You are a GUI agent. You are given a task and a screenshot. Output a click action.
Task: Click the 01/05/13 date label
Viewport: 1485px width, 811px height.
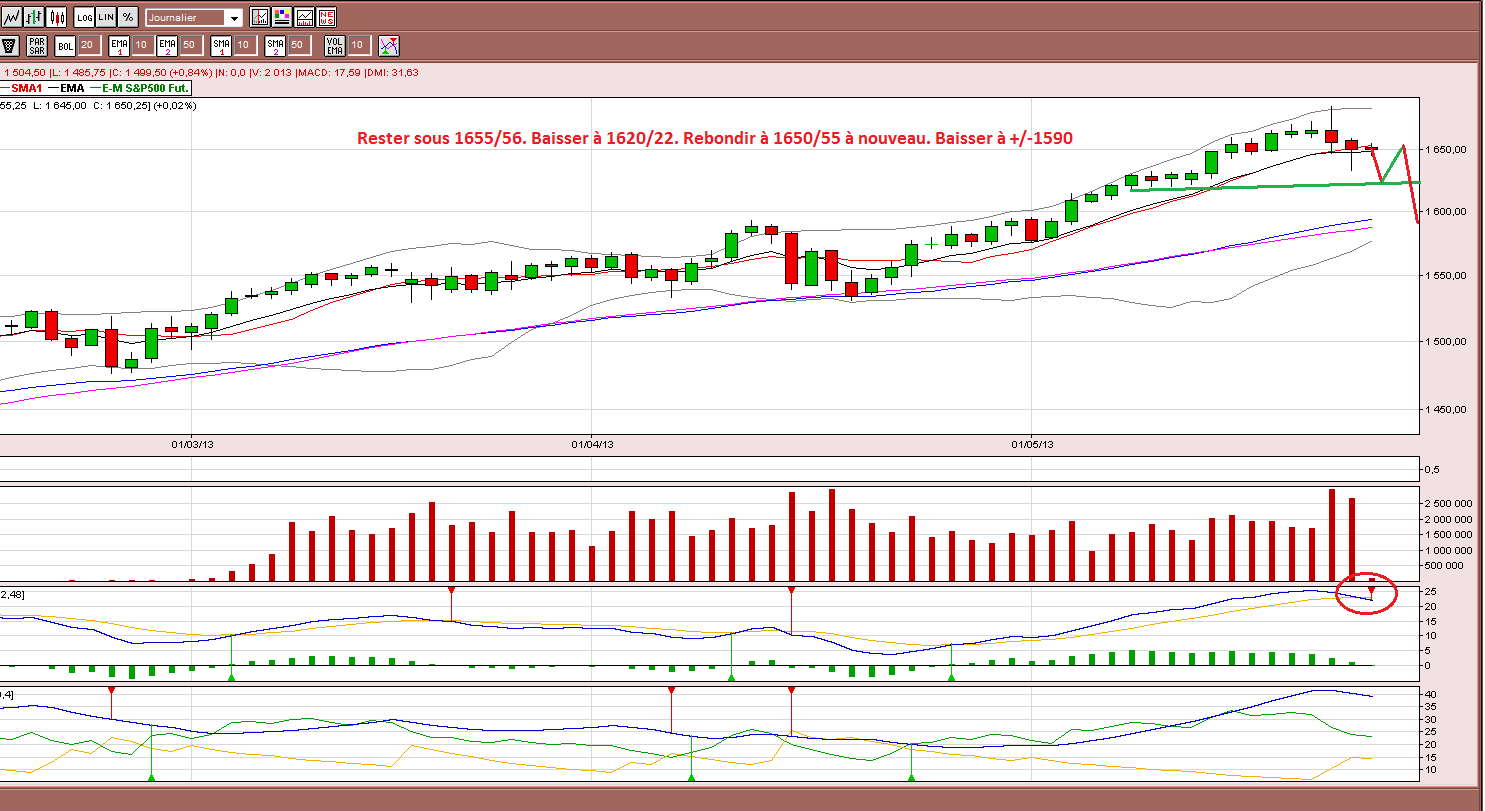(1032, 443)
